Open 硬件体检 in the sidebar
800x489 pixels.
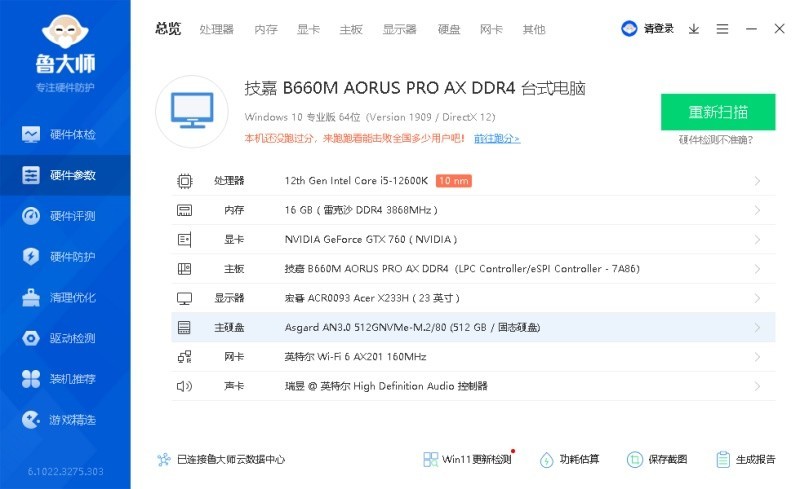65,134
